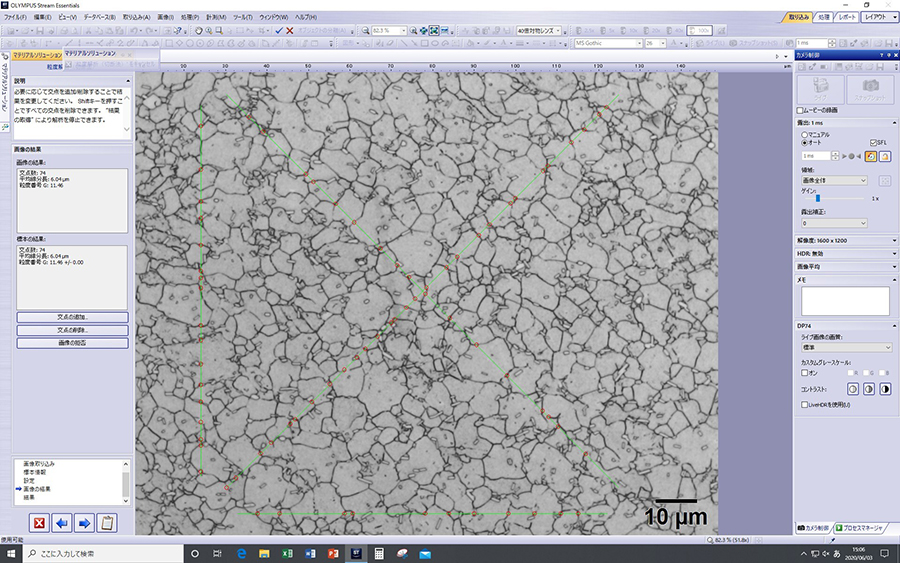This screenshot has width=900, height=563.
Task: Enable the LiveHDRを使用 checkbox
Action: click(804, 405)
